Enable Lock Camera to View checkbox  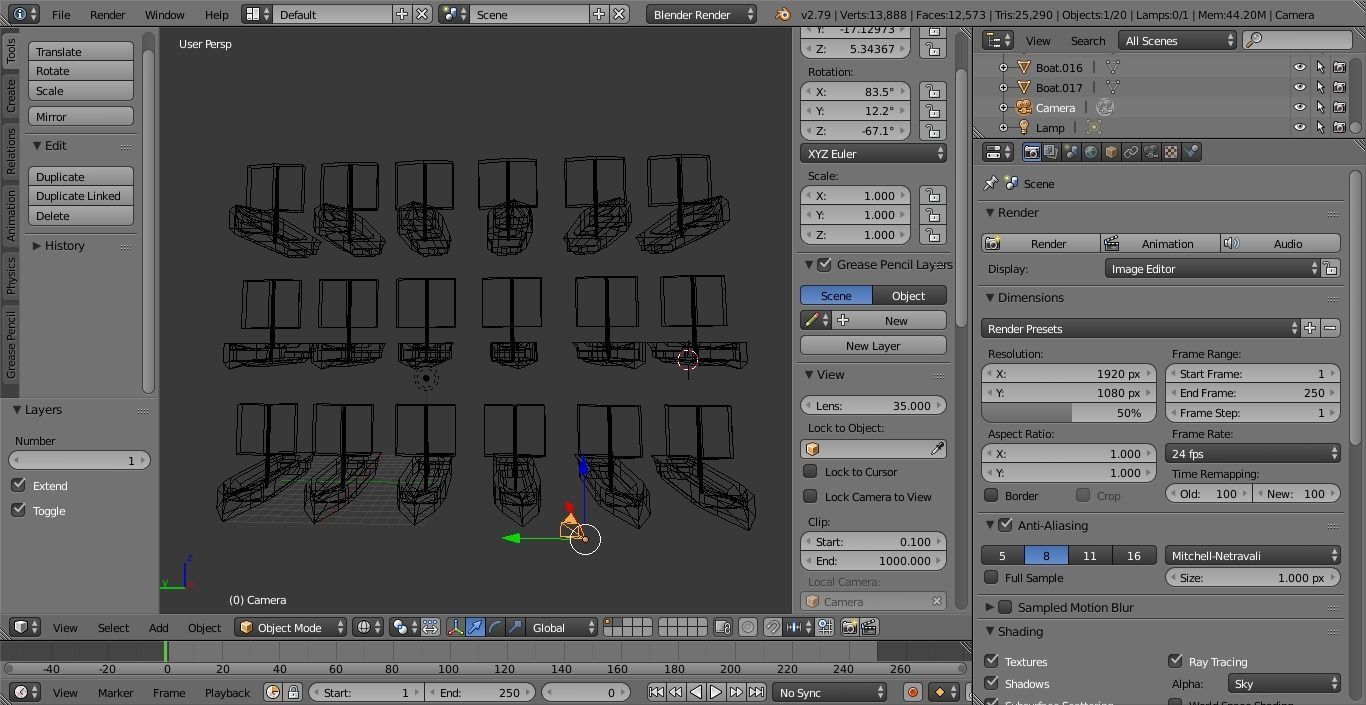[x=810, y=496]
